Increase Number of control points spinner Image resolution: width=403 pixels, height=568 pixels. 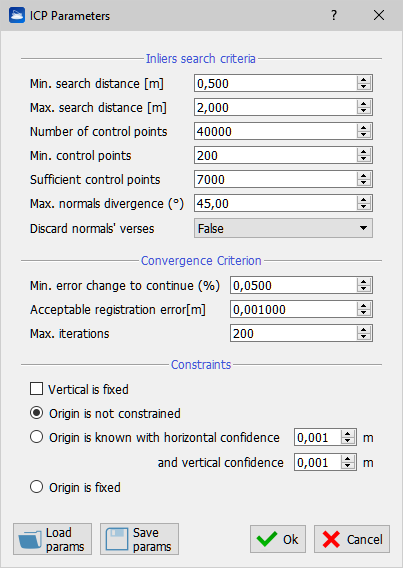point(364,128)
